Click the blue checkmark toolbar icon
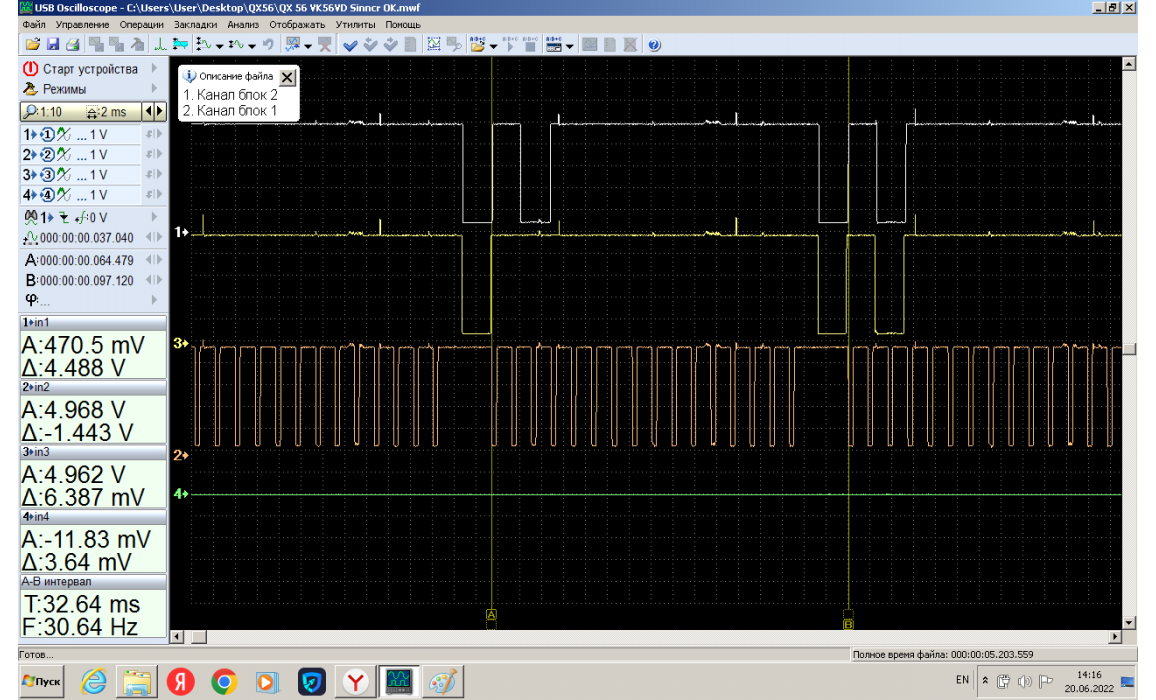The width and height of the screenshot is (1156, 700). pos(350,45)
